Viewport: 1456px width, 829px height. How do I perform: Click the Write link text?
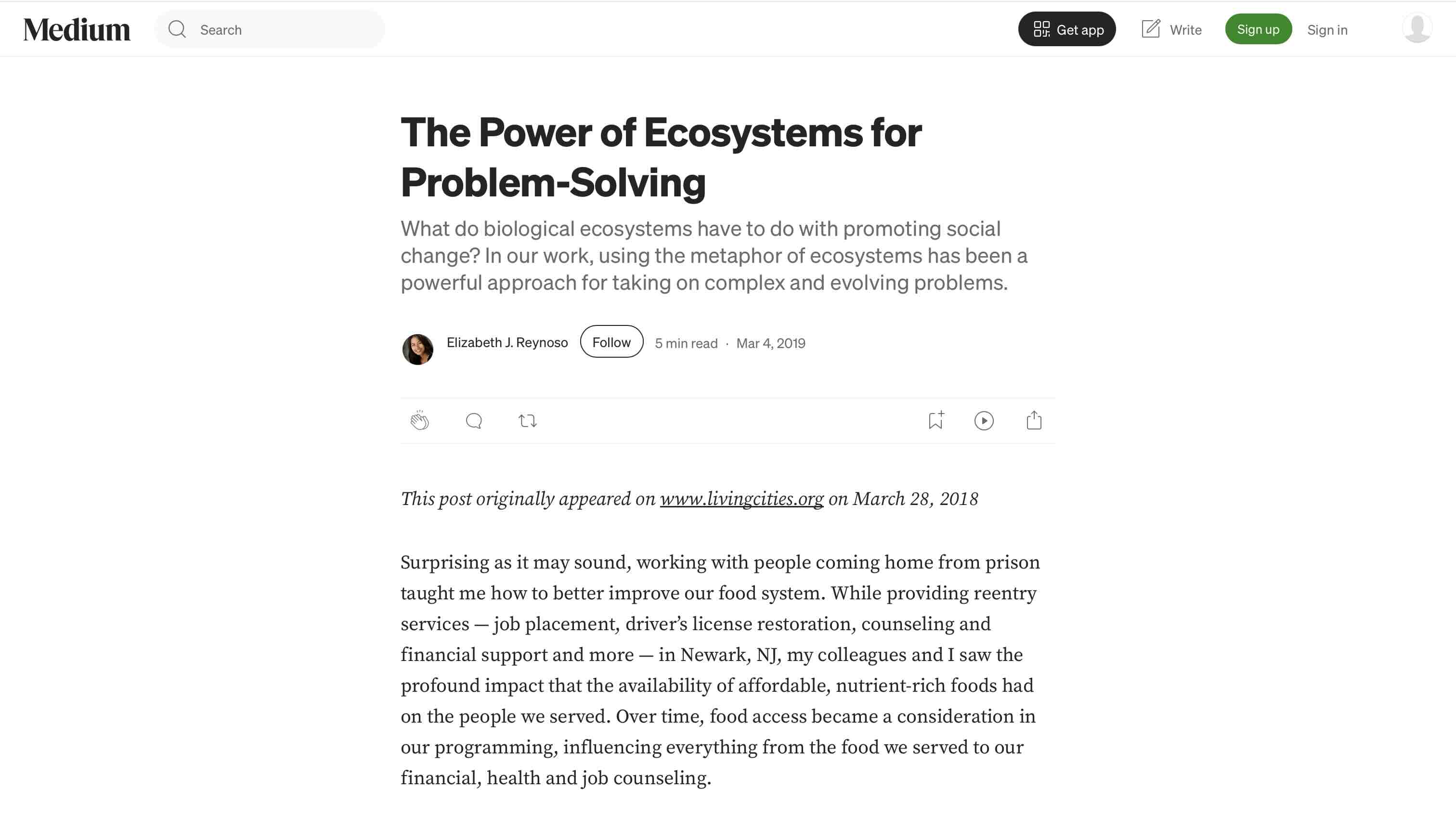click(x=1185, y=30)
